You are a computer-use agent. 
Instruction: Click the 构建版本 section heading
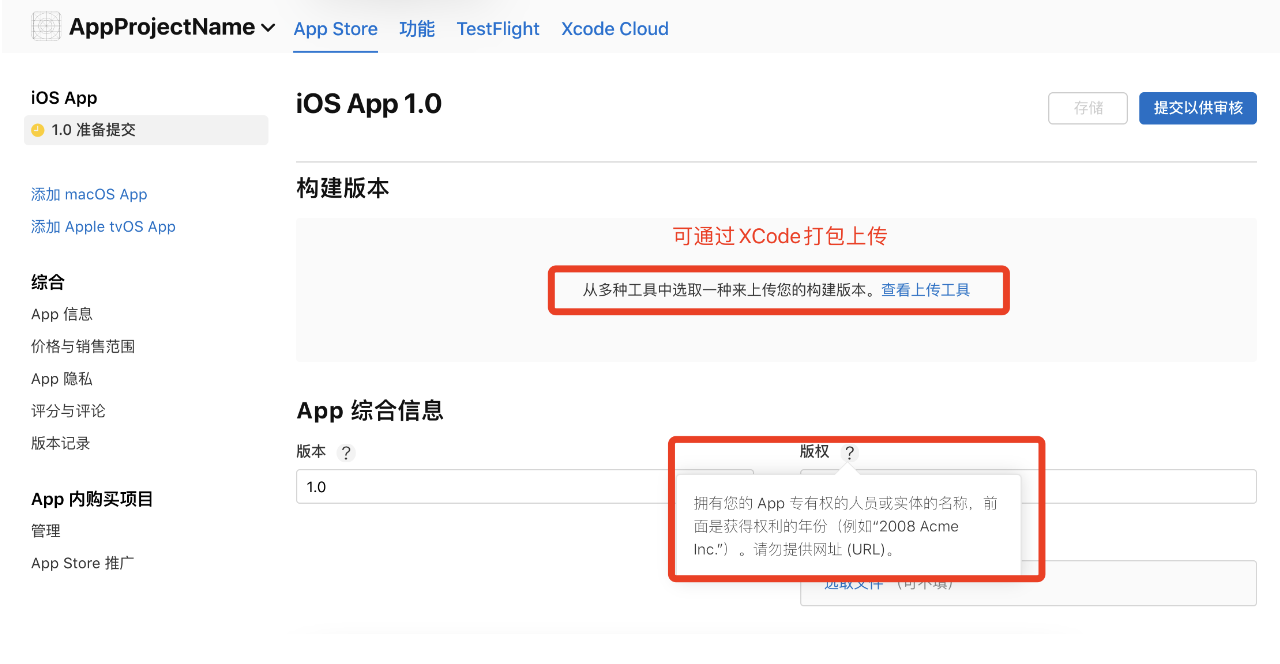click(x=343, y=188)
